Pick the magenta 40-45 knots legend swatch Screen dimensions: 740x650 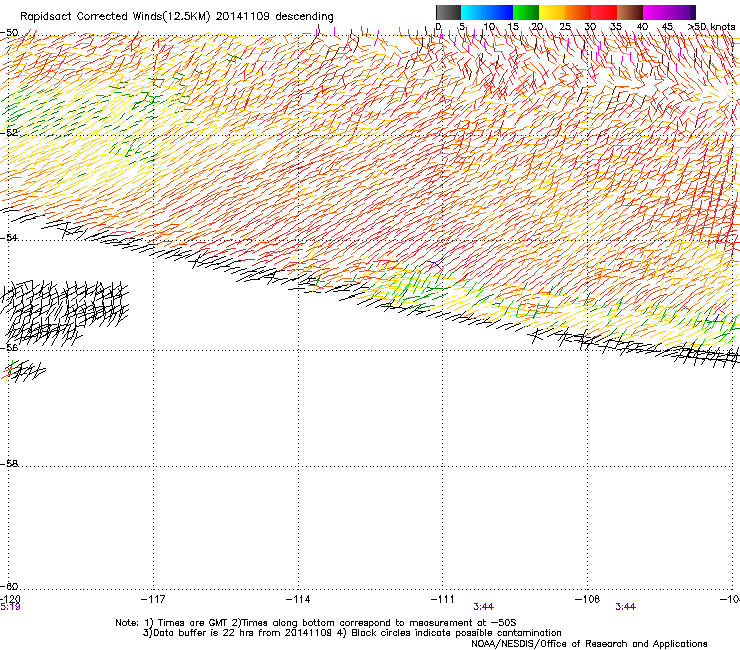[656, 12]
